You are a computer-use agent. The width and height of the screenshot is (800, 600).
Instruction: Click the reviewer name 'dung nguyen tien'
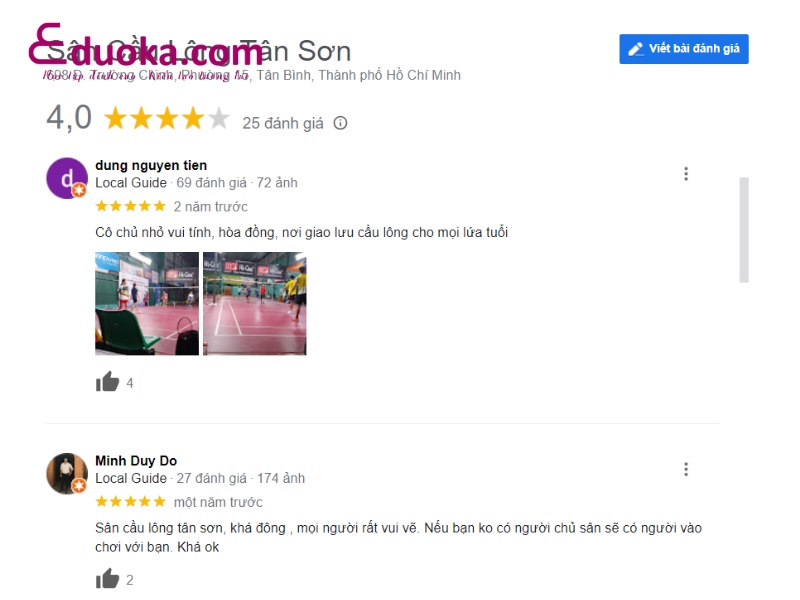pos(151,165)
